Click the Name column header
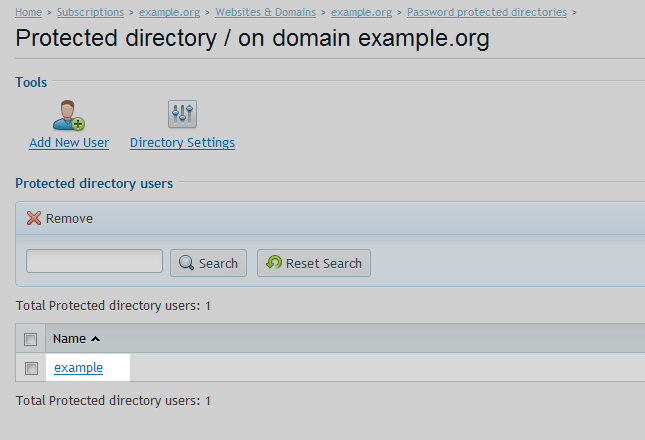This screenshot has width=645, height=440. [x=69, y=338]
